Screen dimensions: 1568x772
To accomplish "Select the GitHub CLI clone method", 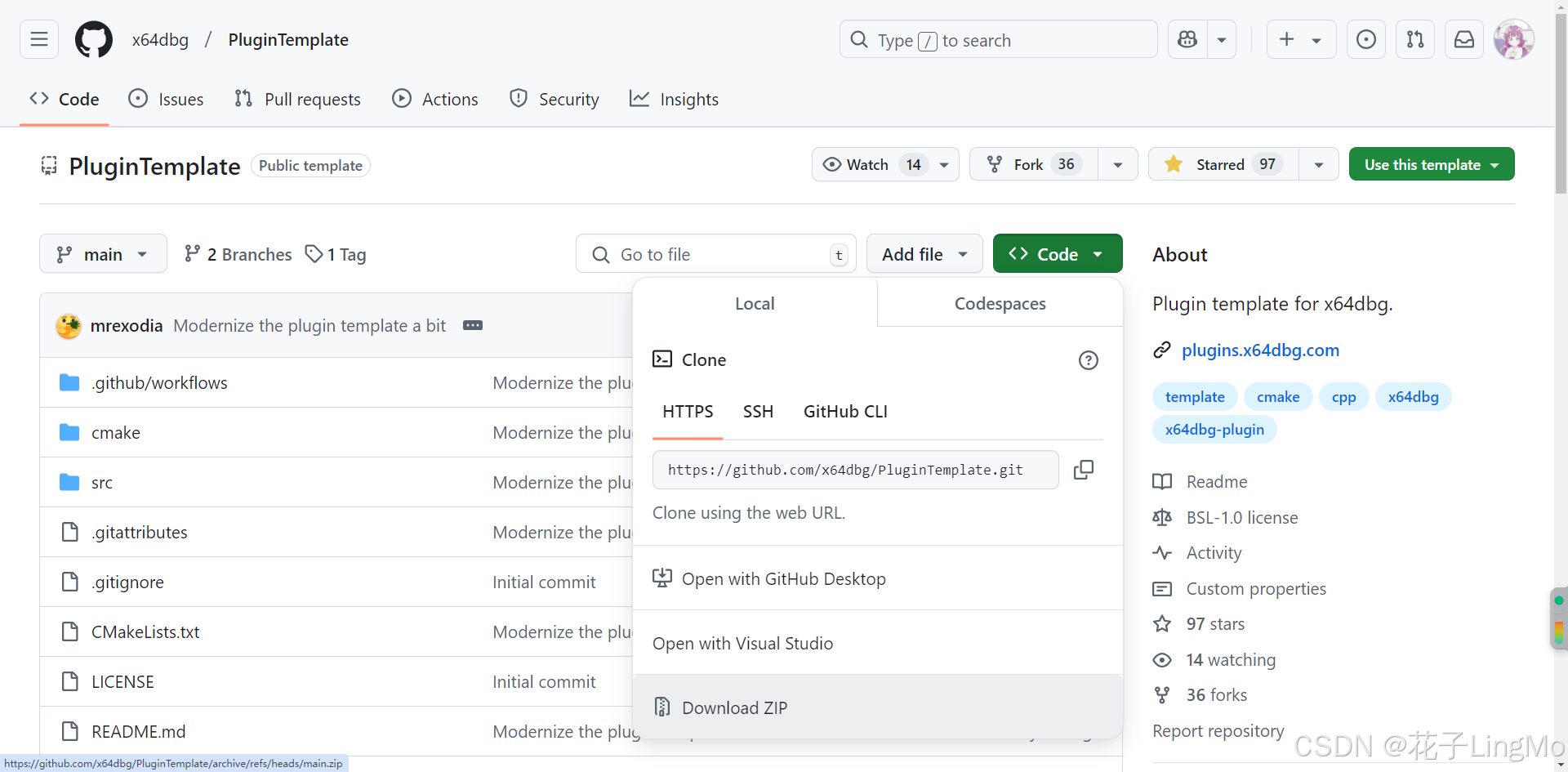I will (845, 412).
